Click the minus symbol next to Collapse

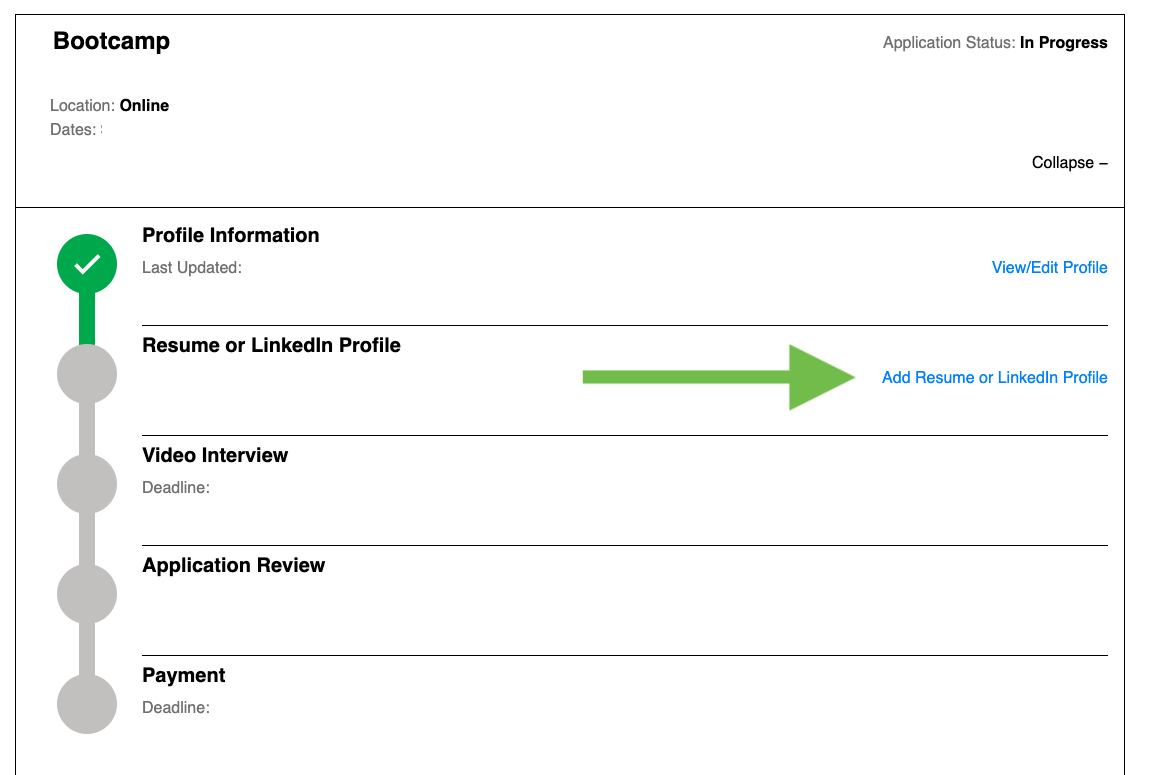click(1101, 162)
